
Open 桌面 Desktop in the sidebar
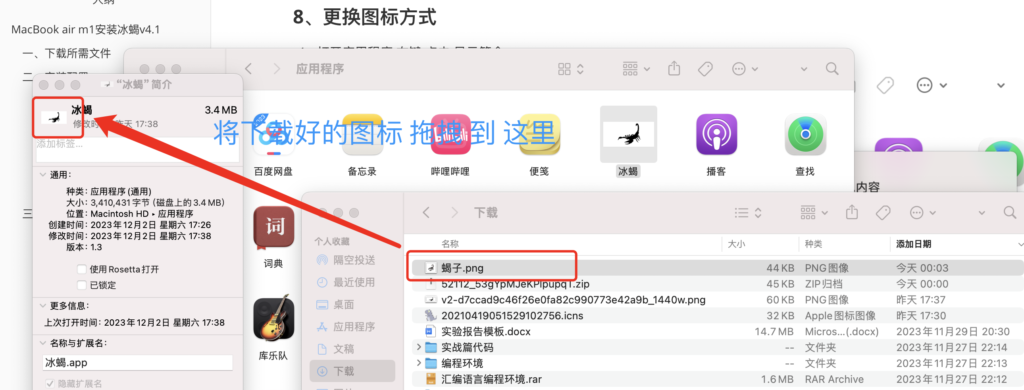click(x=335, y=304)
